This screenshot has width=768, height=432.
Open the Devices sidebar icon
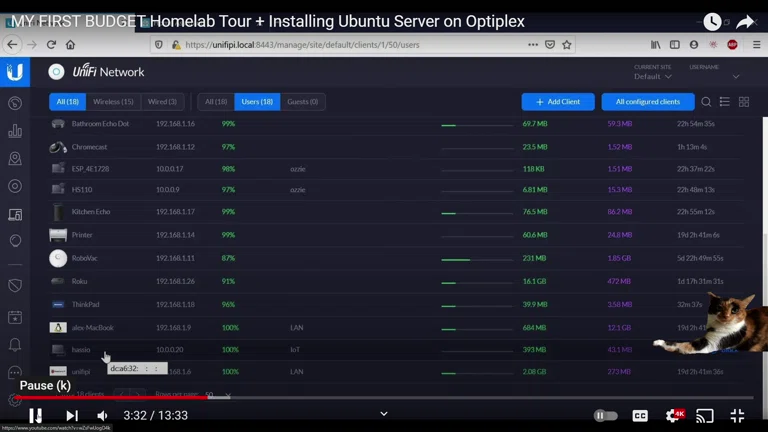click(15, 186)
